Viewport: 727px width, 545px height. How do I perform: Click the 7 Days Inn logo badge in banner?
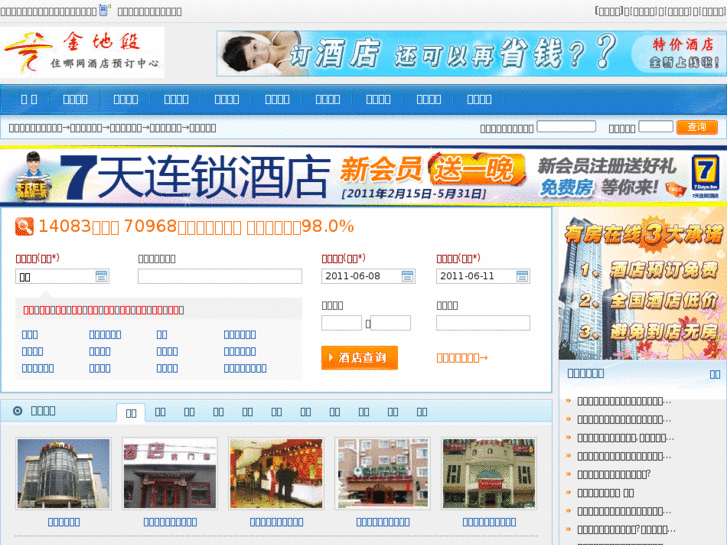[x=705, y=175]
